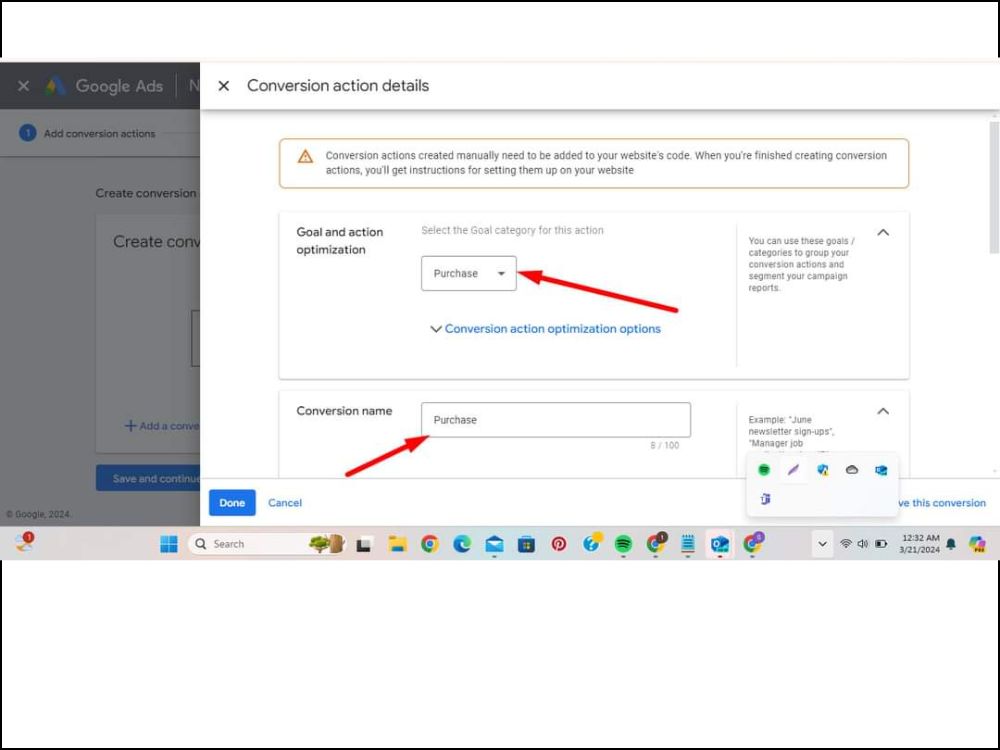The height and width of the screenshot is (750, 1000).
Task: Click the OneDrive cloud icon in tray overflow
Action: click(851, 470)
